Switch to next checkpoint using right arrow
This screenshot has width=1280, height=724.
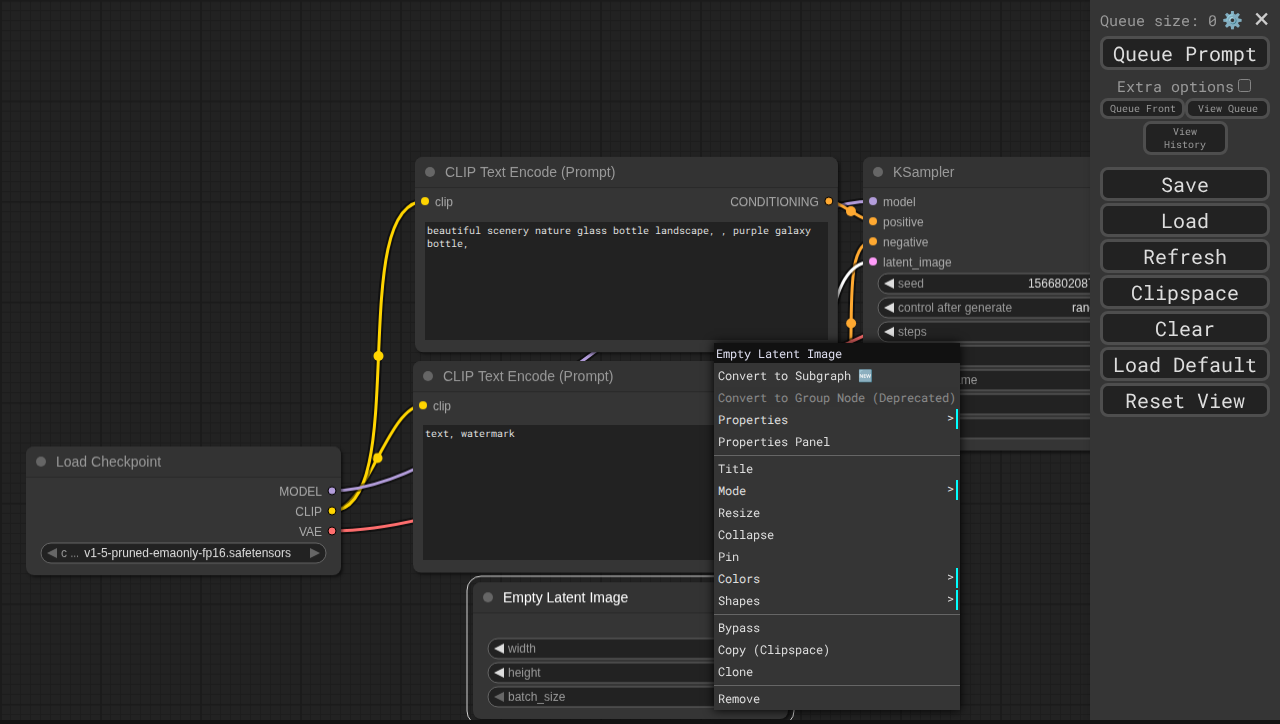314,553
